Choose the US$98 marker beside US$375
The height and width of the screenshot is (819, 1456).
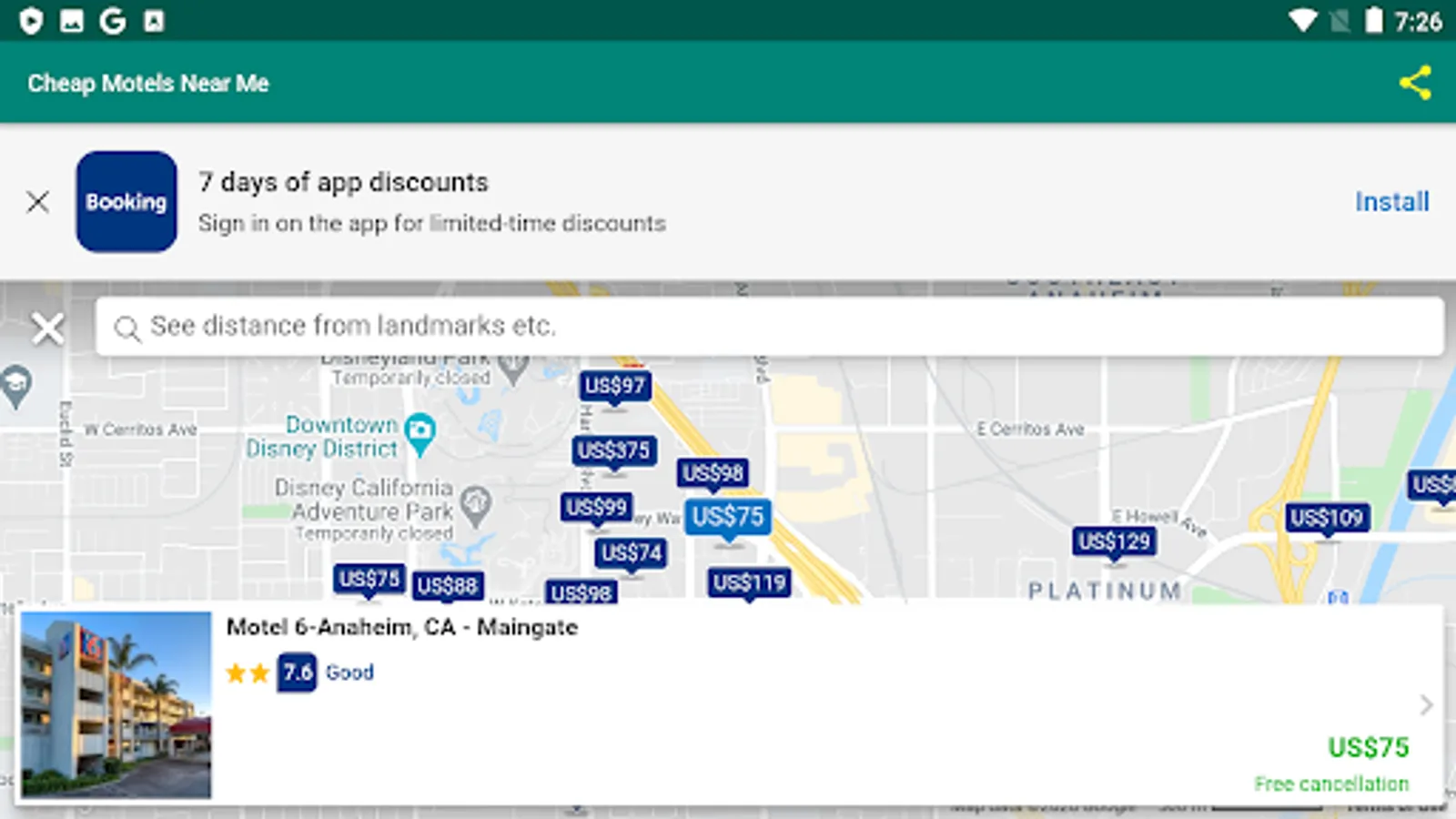(x=713, y=473)
